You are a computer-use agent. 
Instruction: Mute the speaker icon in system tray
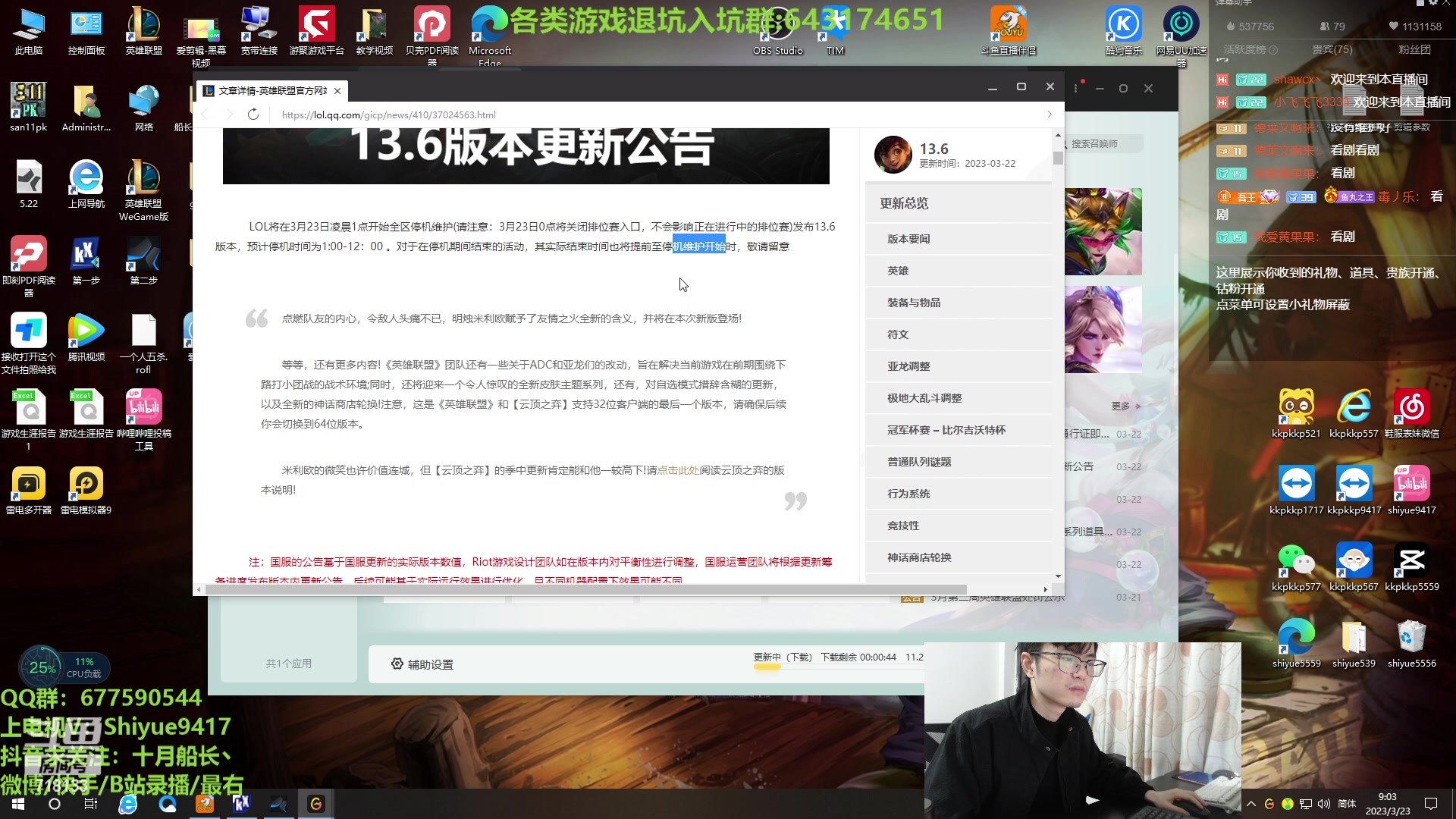(x=1323, y=803)
